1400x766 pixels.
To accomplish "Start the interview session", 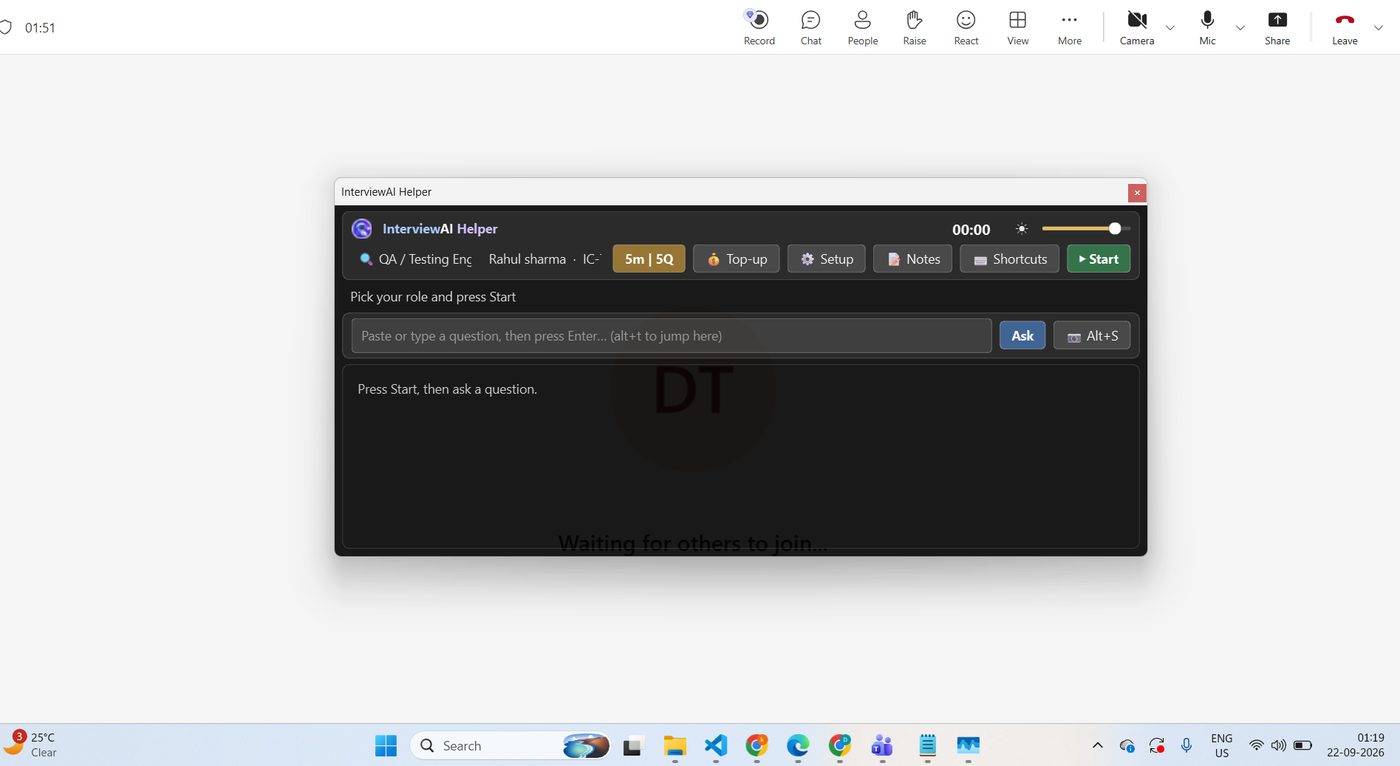I will coord(1099,259).
